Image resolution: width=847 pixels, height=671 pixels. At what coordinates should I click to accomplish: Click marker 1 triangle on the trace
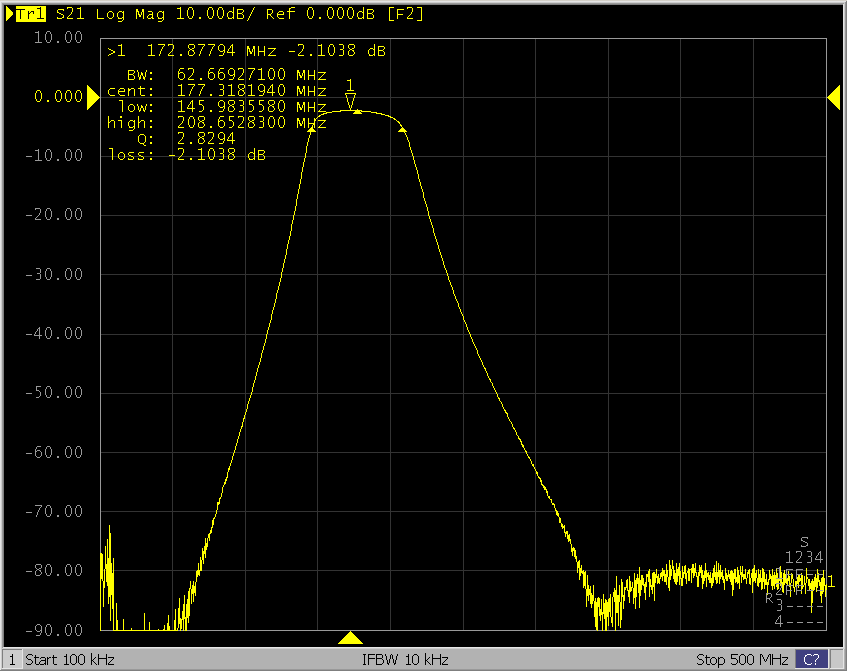[350, 101]
